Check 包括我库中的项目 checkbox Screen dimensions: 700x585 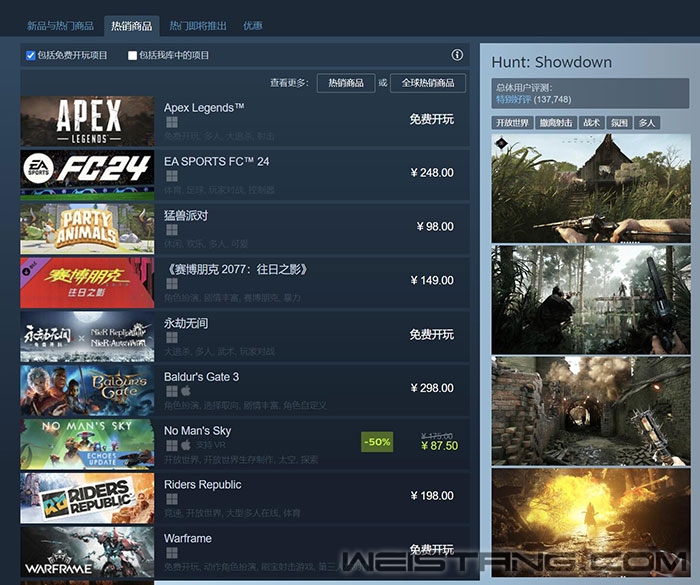point(132,55)
